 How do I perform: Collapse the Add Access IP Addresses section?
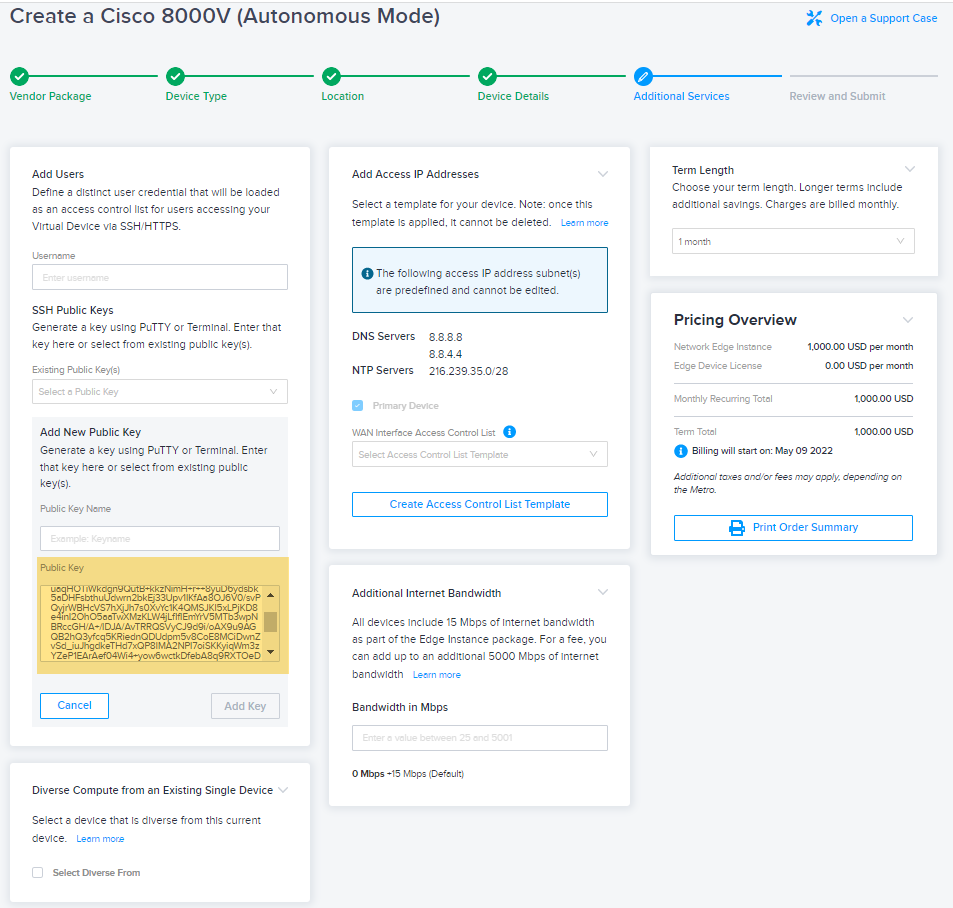coord(603,174)
